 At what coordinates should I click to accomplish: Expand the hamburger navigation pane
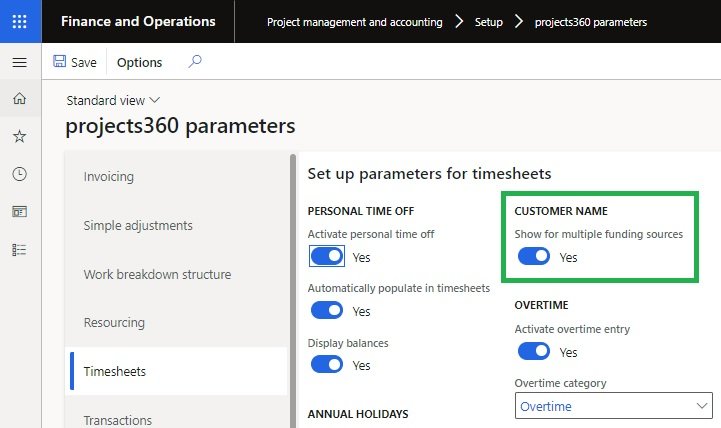coord(20,63)
